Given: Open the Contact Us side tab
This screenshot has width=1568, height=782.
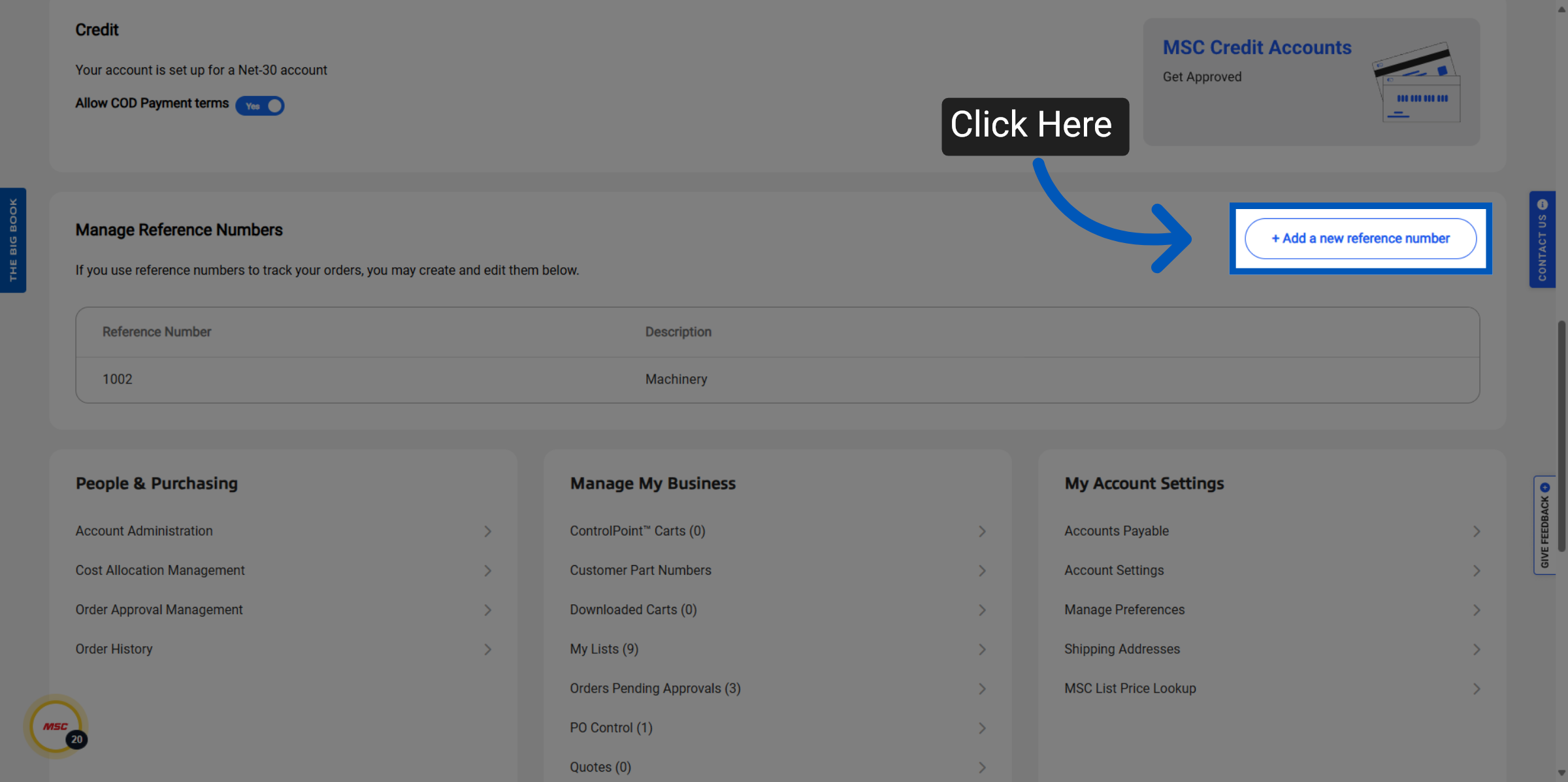Looking at the screenshot, I should point(1542,239).
